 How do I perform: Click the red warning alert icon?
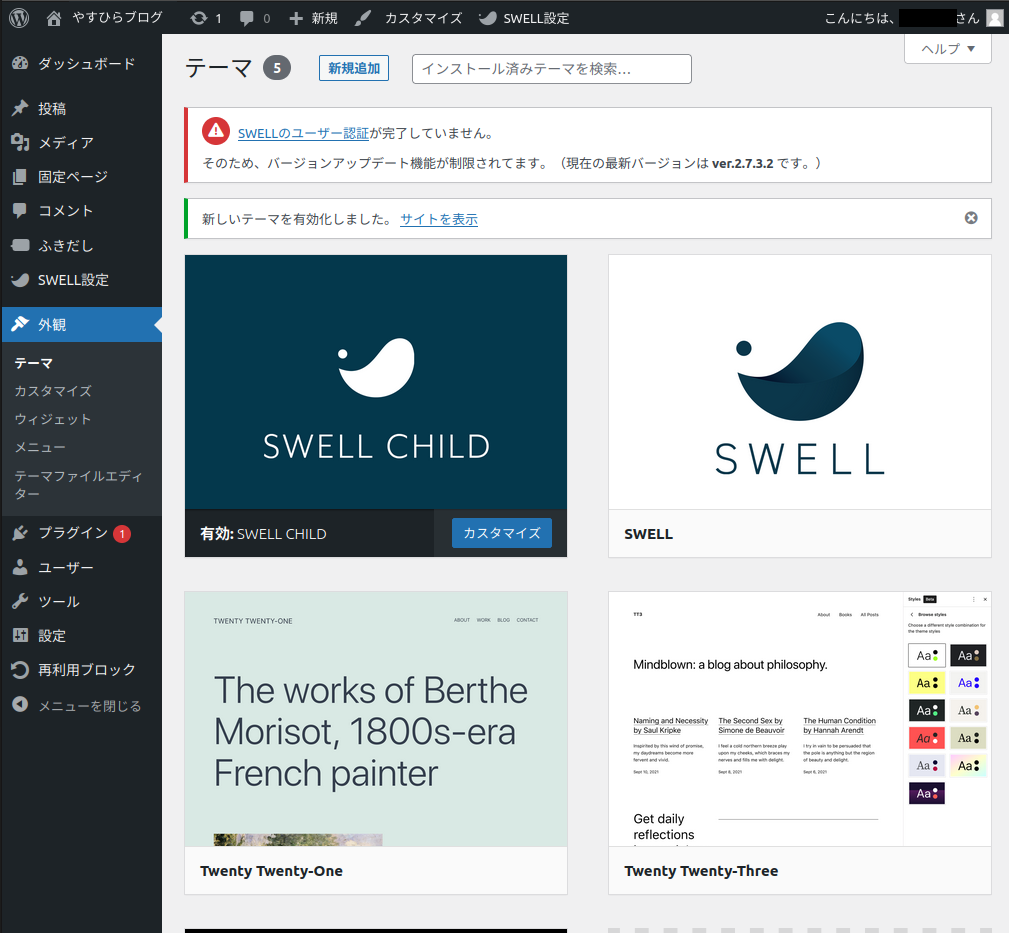click(216, 131)
